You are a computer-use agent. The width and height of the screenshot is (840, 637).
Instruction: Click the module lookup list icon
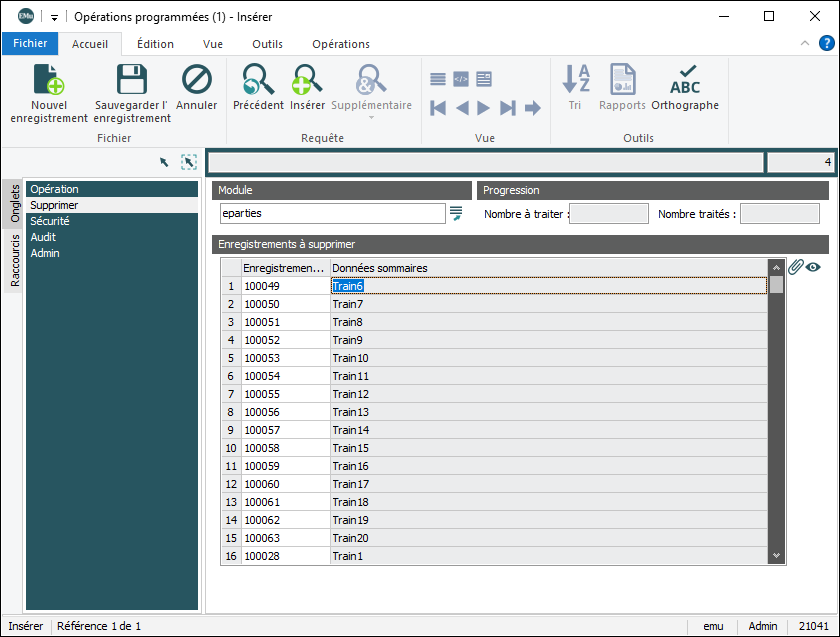point(456,213)
